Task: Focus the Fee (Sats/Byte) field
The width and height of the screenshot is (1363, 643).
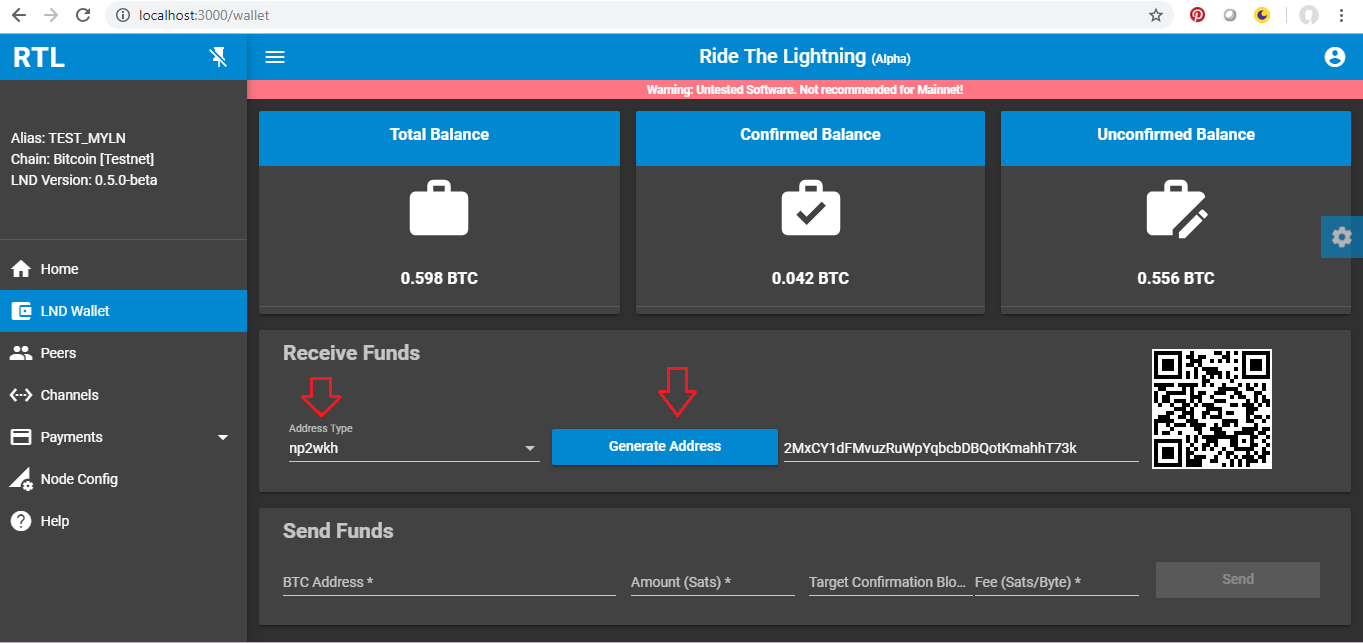Action: pyautogui.click(x=1057, y=581)
